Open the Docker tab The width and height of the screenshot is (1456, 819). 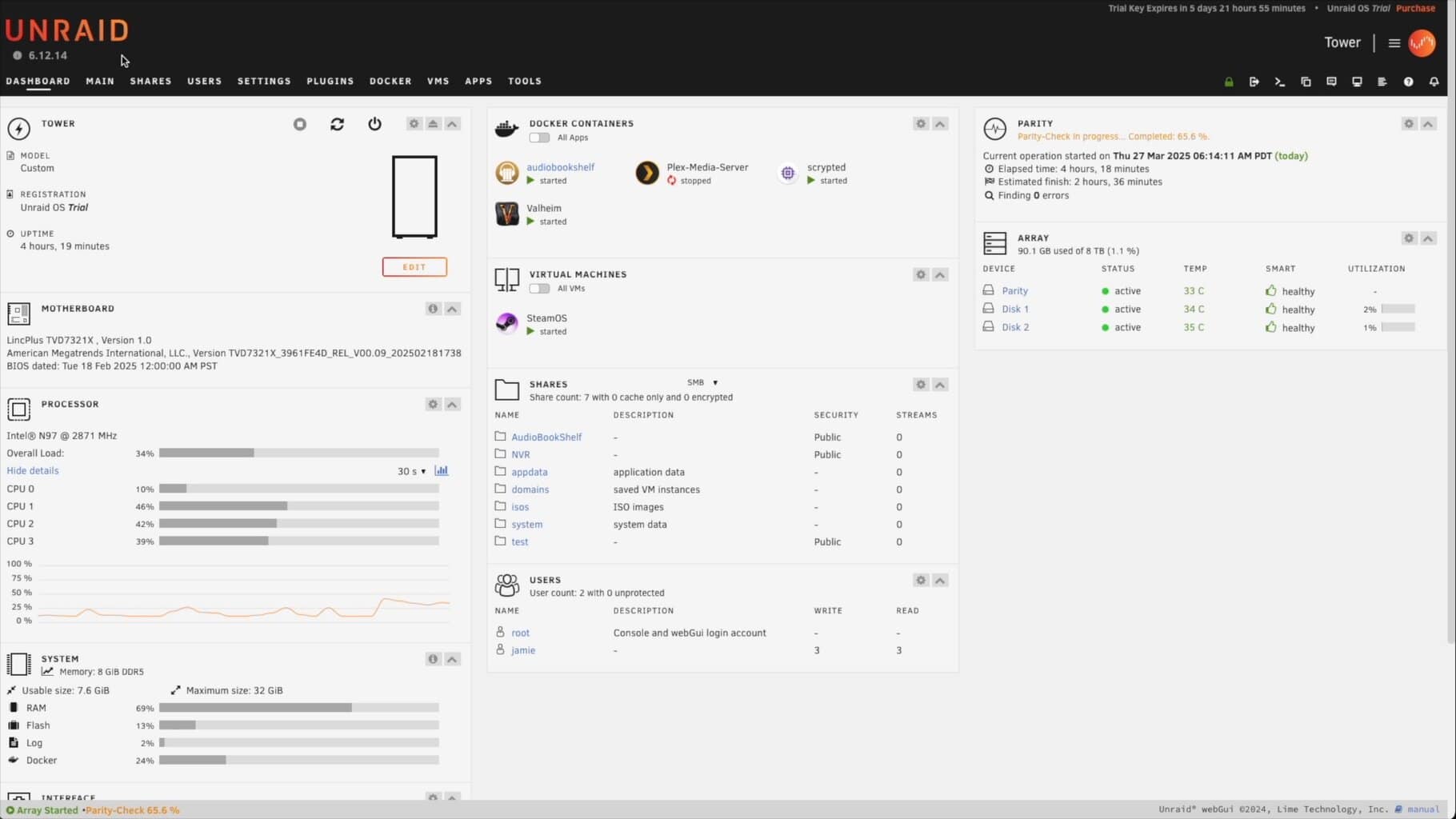coord(390,82)
